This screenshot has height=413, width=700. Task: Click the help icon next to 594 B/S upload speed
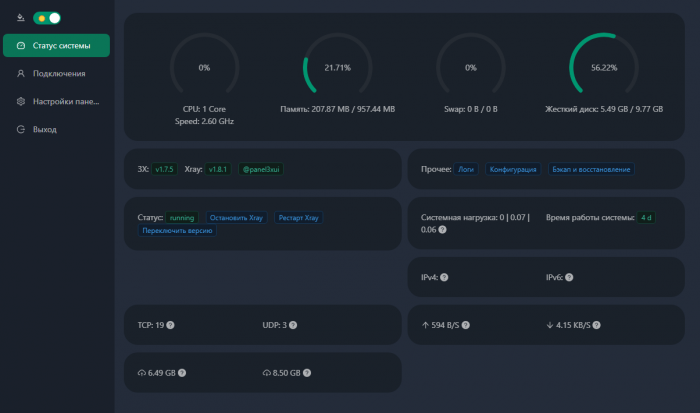467,325
